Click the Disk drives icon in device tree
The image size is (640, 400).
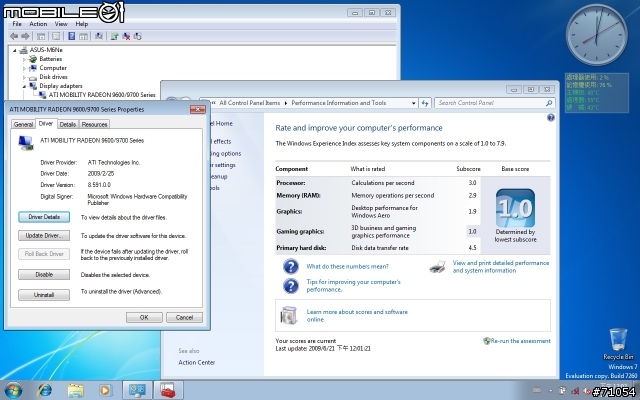coord(33,77)
